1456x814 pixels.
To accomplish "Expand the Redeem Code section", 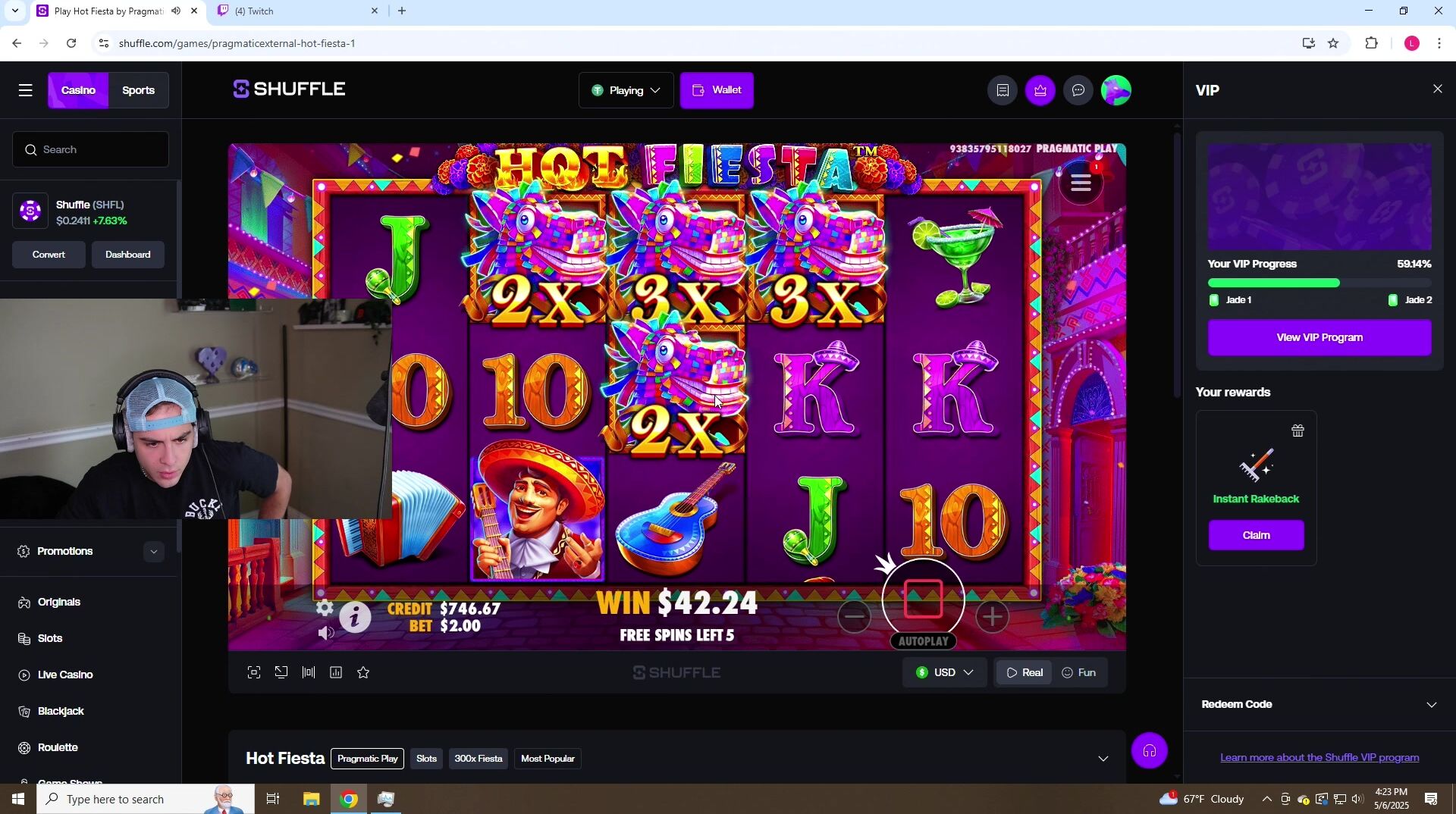I will click(x=1319, y=704).
